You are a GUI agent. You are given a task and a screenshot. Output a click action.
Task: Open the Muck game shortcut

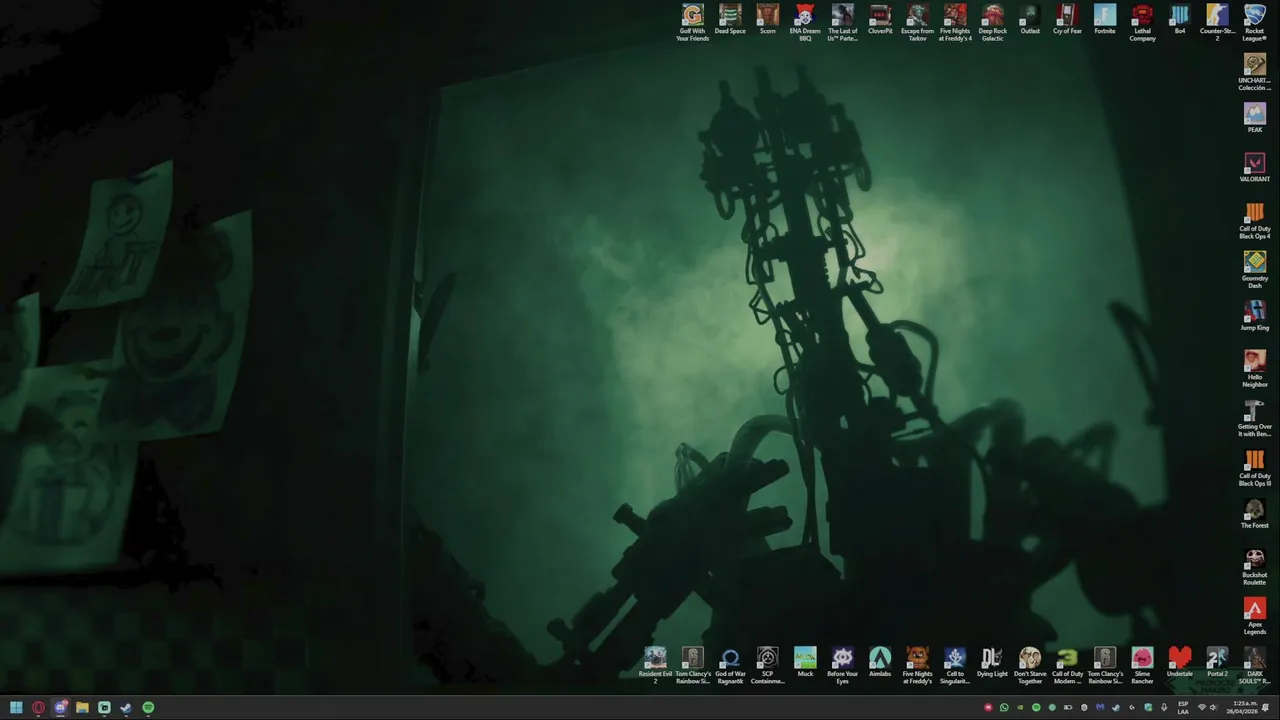[x=805, y=662]
